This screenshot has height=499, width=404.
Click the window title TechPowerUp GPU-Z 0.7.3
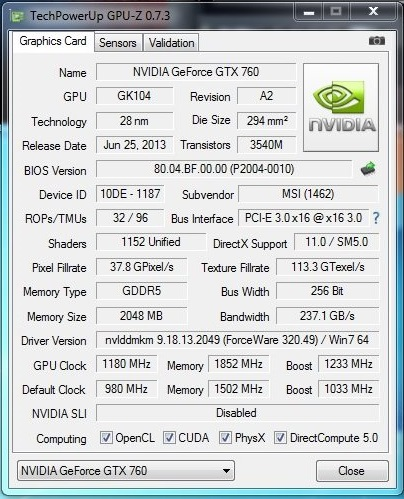(x=100, y=16)
